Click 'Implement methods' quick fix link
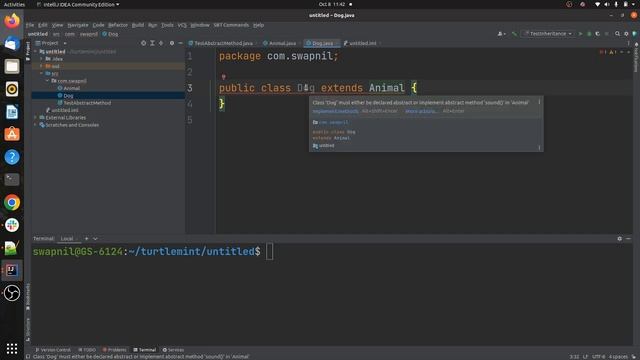The height and width of the screenshot is (360, 640). point(335,111)
